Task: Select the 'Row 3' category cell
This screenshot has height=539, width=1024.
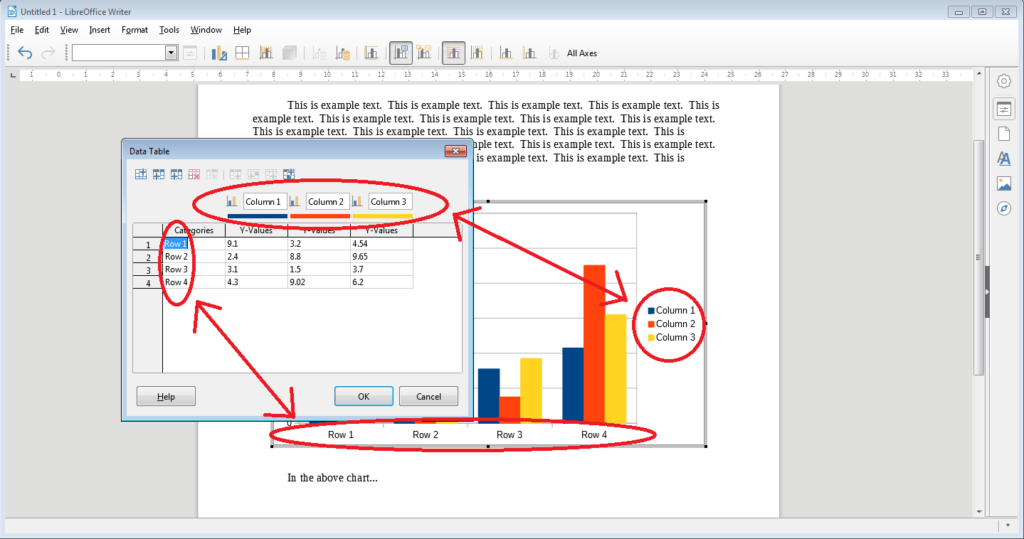Action: point(194,269)
